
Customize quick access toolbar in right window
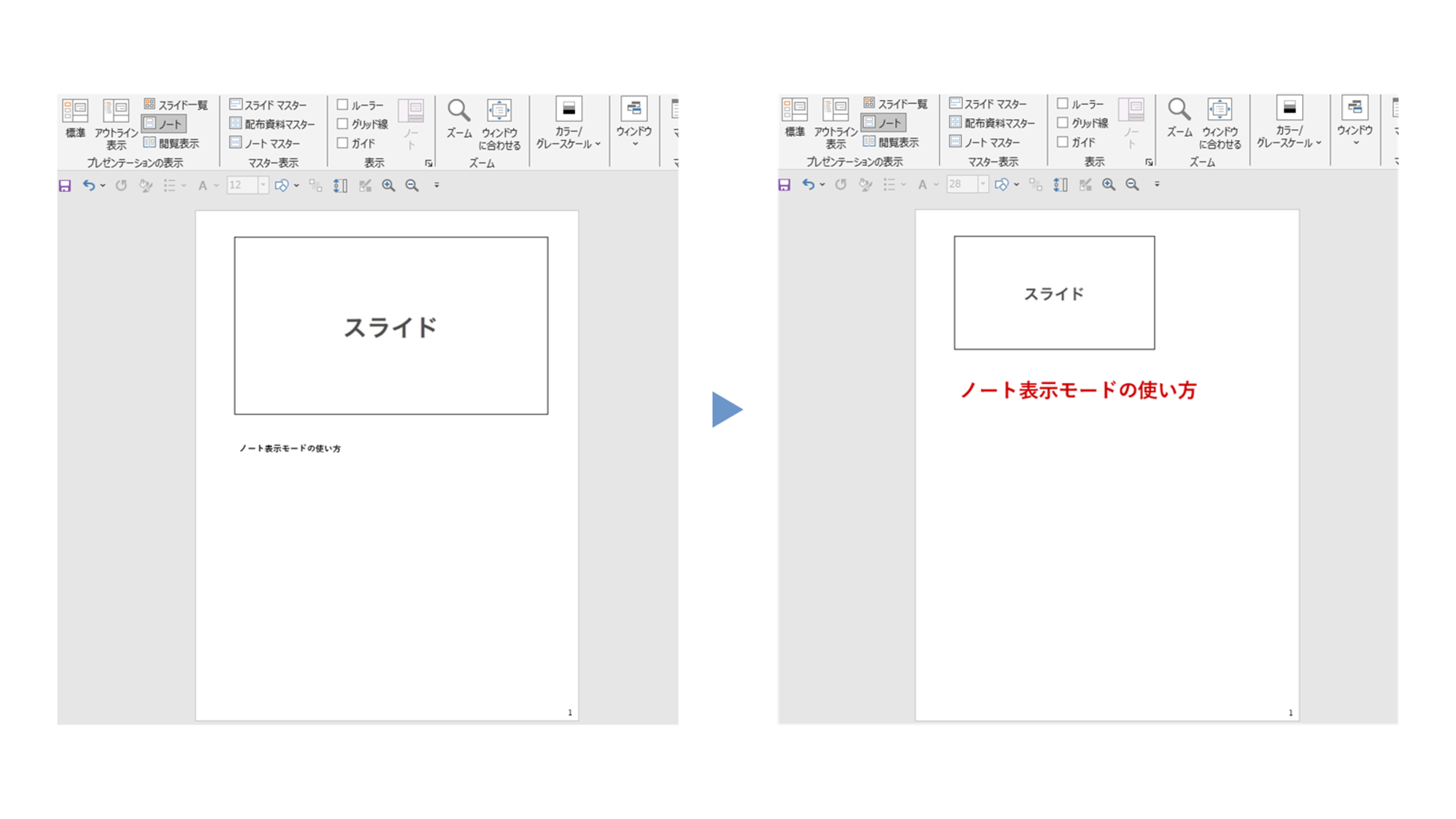1157,185
